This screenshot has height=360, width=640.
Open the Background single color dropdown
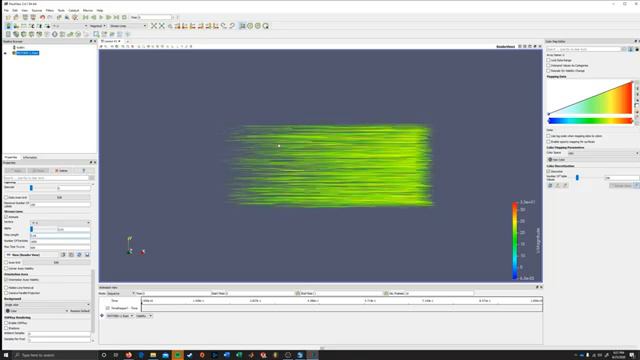(47, 304)
